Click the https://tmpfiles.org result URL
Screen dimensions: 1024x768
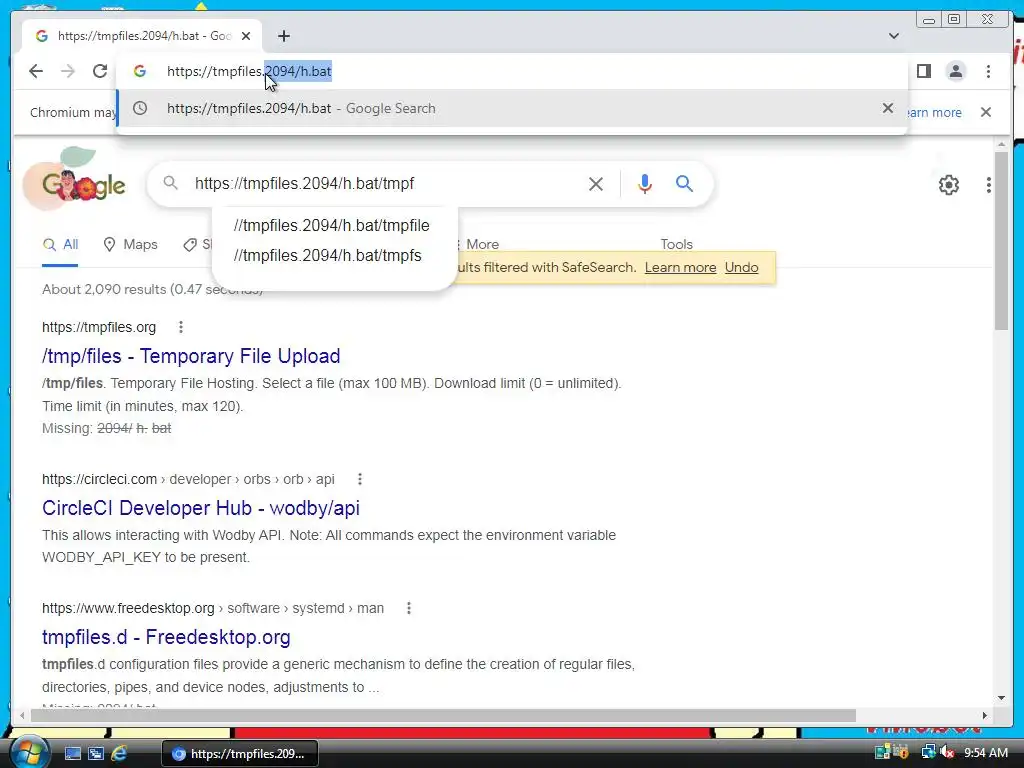[99, 327]
